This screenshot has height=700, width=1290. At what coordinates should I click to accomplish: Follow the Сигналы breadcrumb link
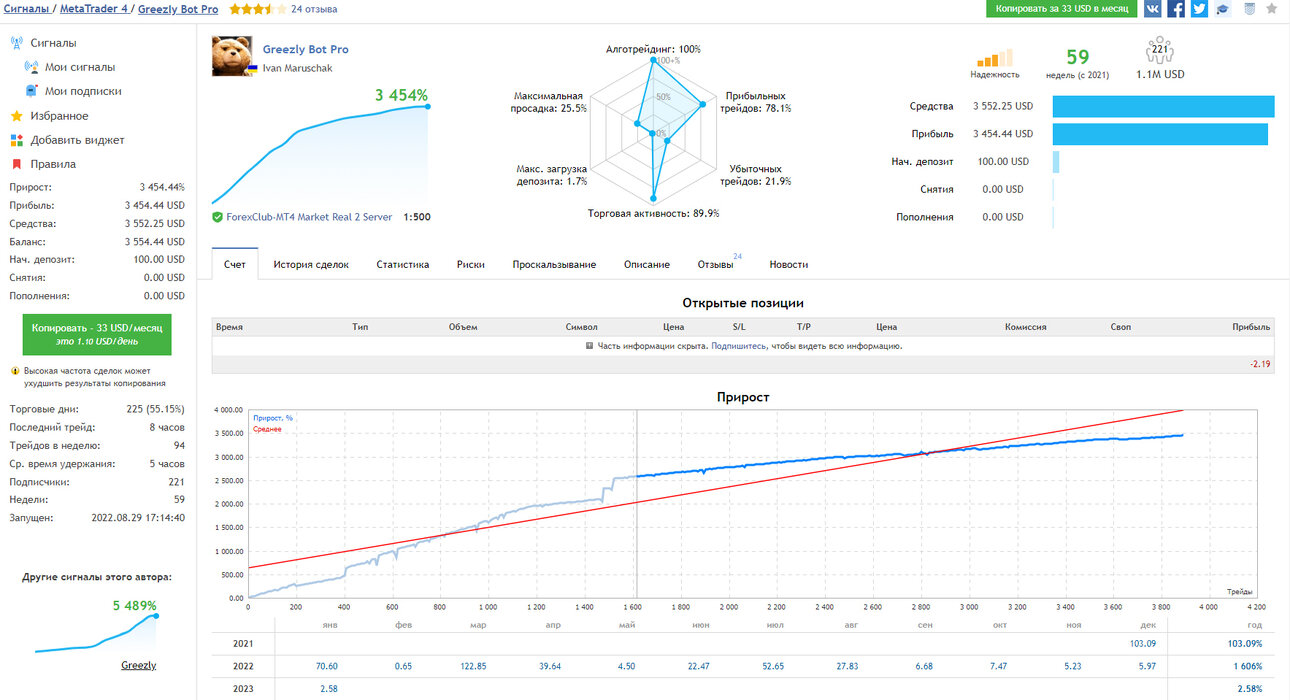[x=26, y=9]
